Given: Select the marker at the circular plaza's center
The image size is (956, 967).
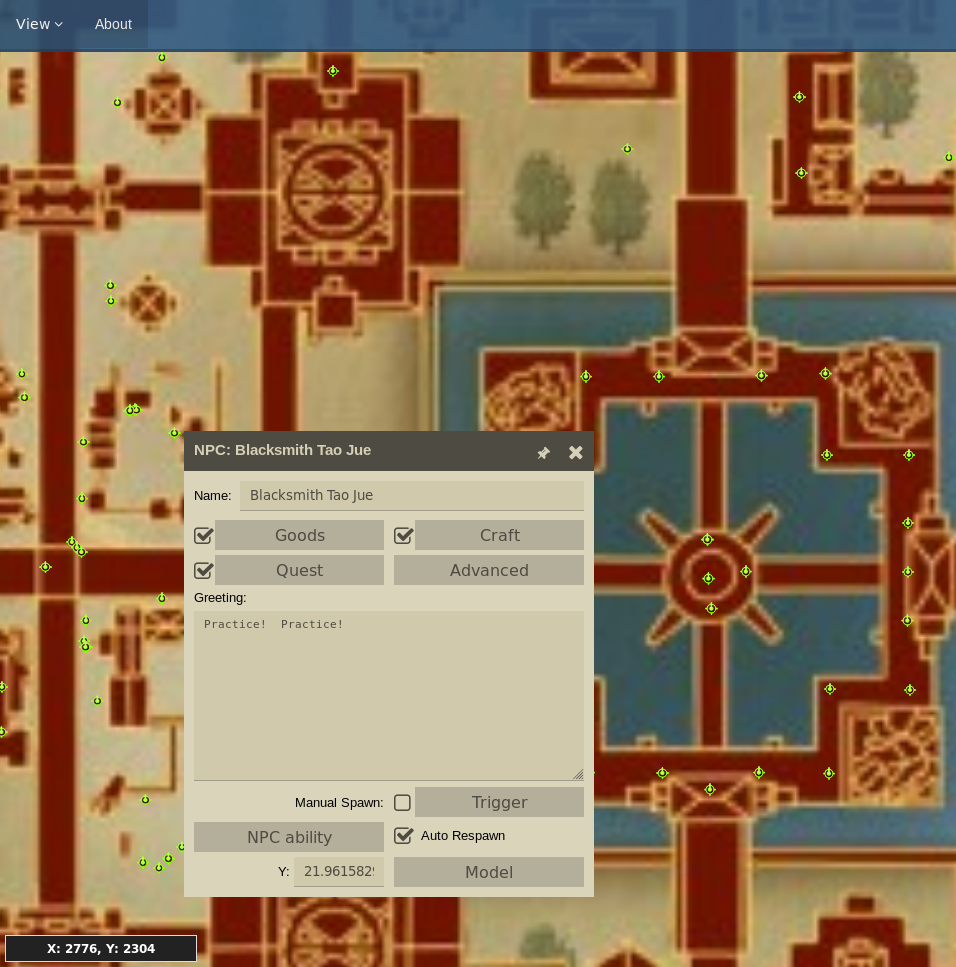Looking at the screenshot, I should coord(708,579).
